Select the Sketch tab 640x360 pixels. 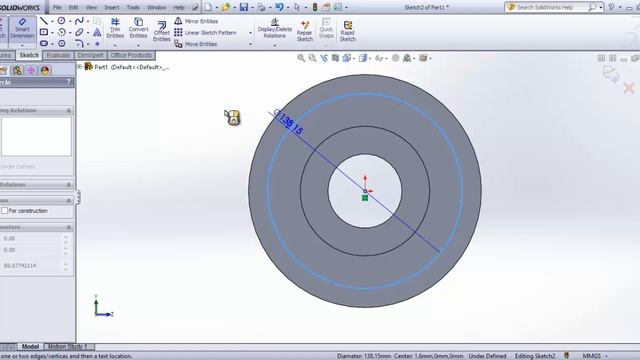point(29,55)
